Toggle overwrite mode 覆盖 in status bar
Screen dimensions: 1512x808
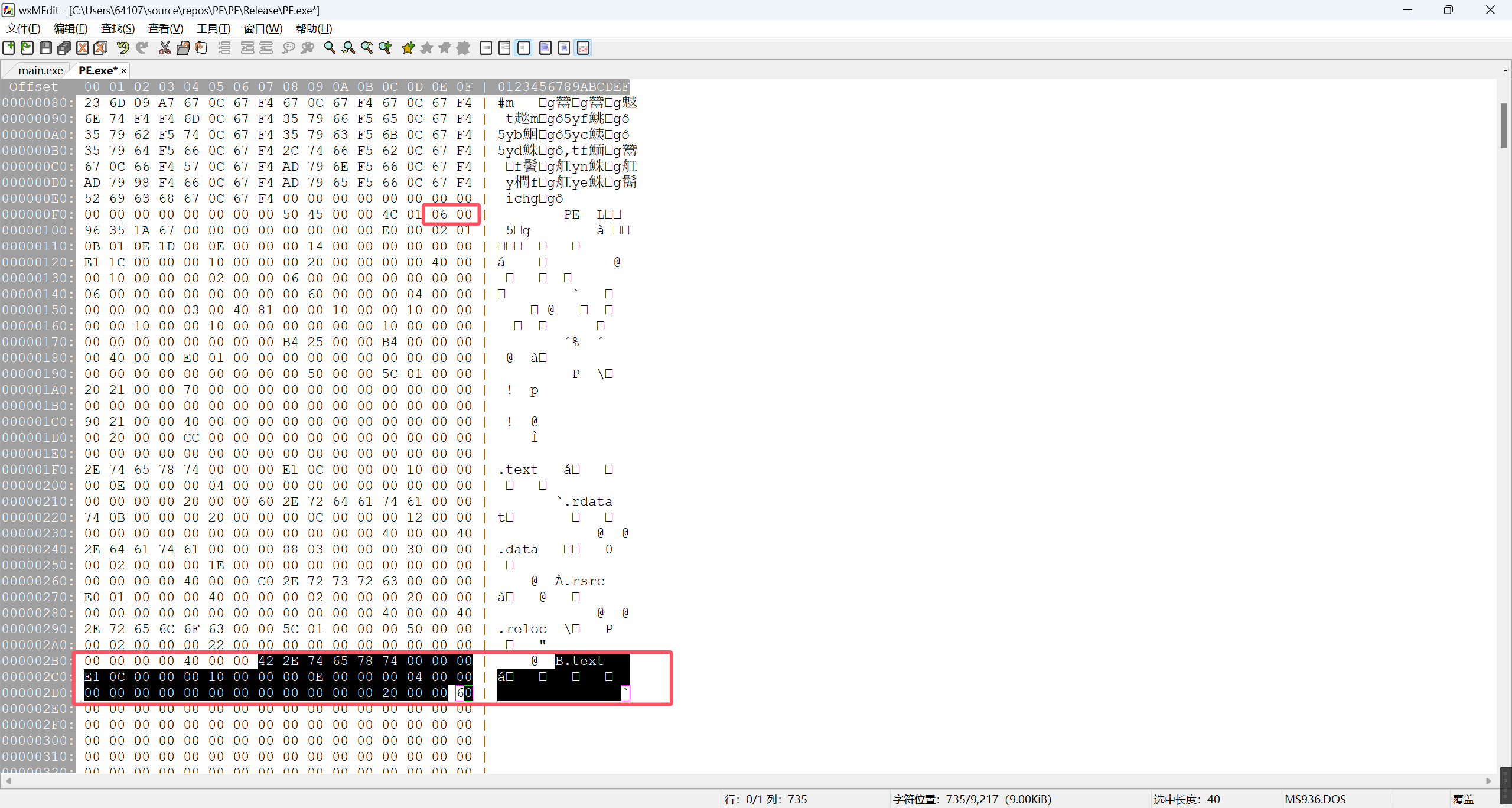click(1464, 799)
